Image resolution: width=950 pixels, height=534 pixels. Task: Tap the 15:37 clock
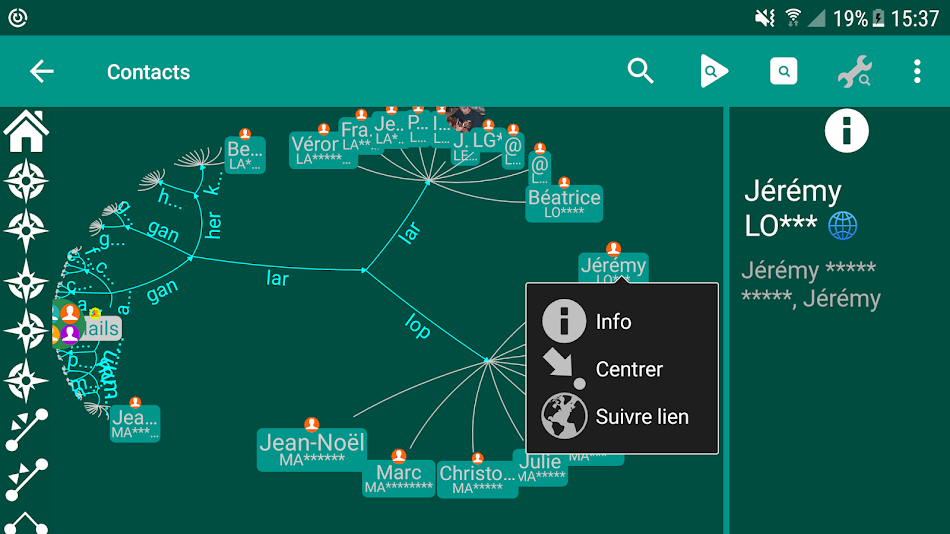pyautogui.click(x=915, y=18)
